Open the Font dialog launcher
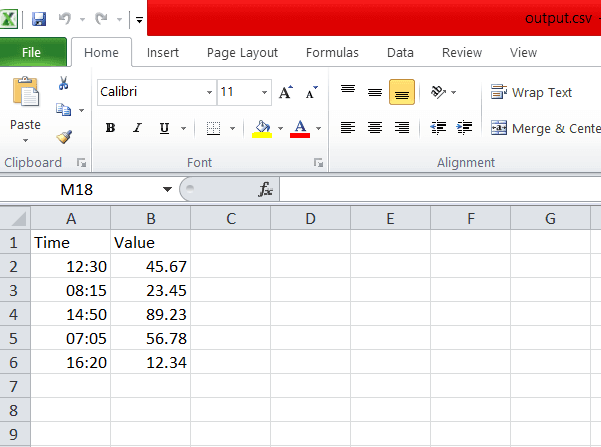The height and width of the screenshot is (447, 601). (x=318, y=163)
